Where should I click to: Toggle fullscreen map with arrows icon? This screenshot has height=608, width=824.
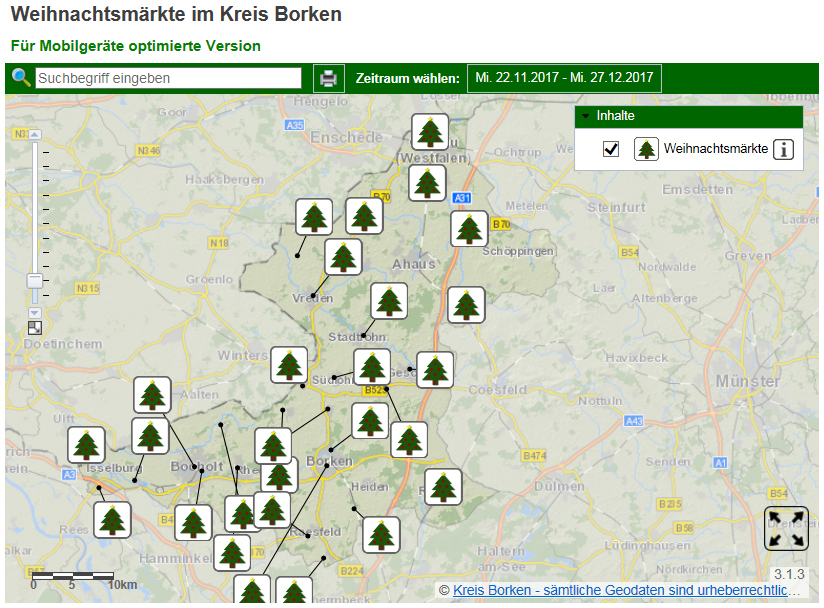coord(786,528)
